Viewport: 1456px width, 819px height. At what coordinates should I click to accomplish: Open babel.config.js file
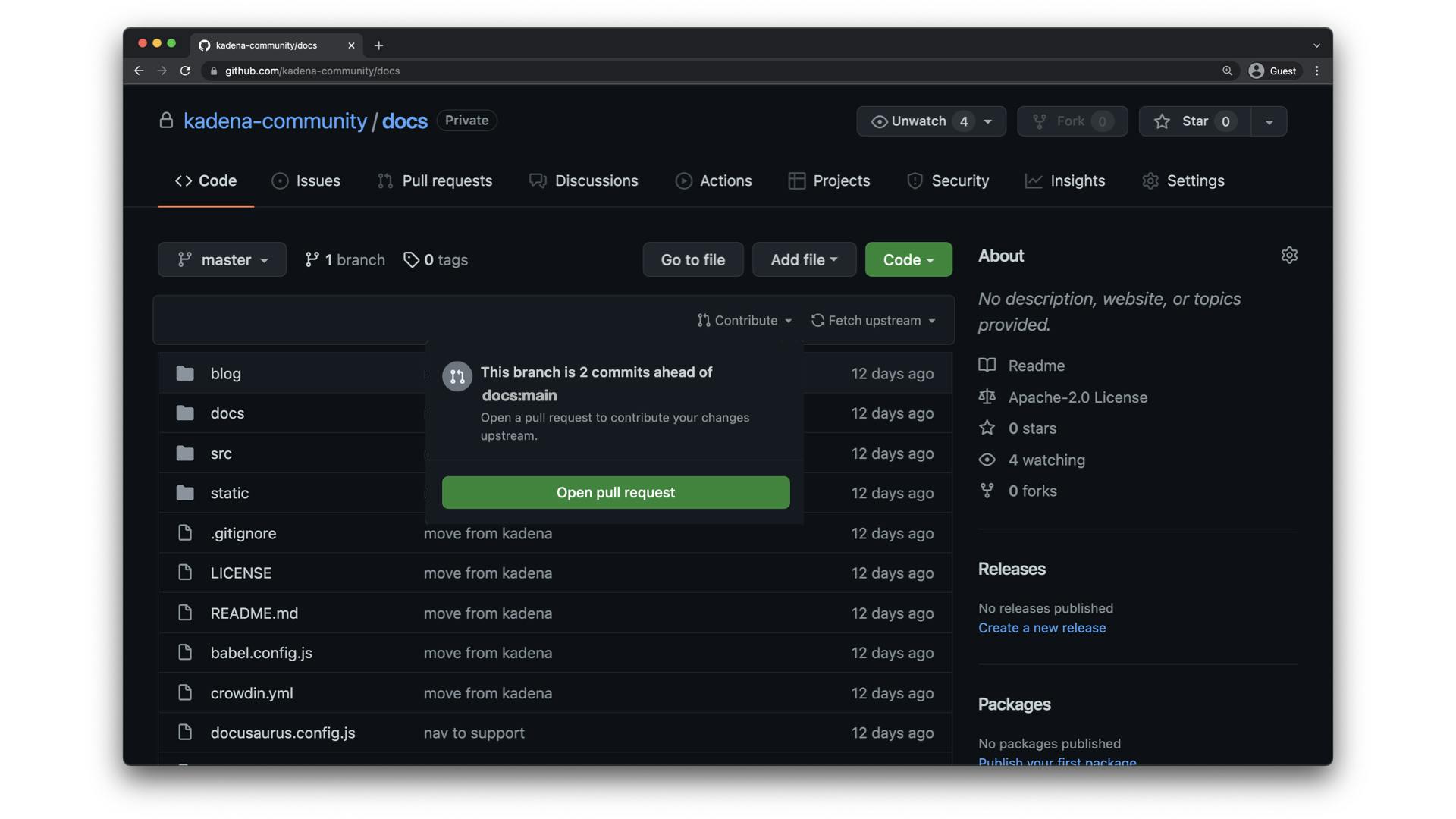[x=262, y=653]
